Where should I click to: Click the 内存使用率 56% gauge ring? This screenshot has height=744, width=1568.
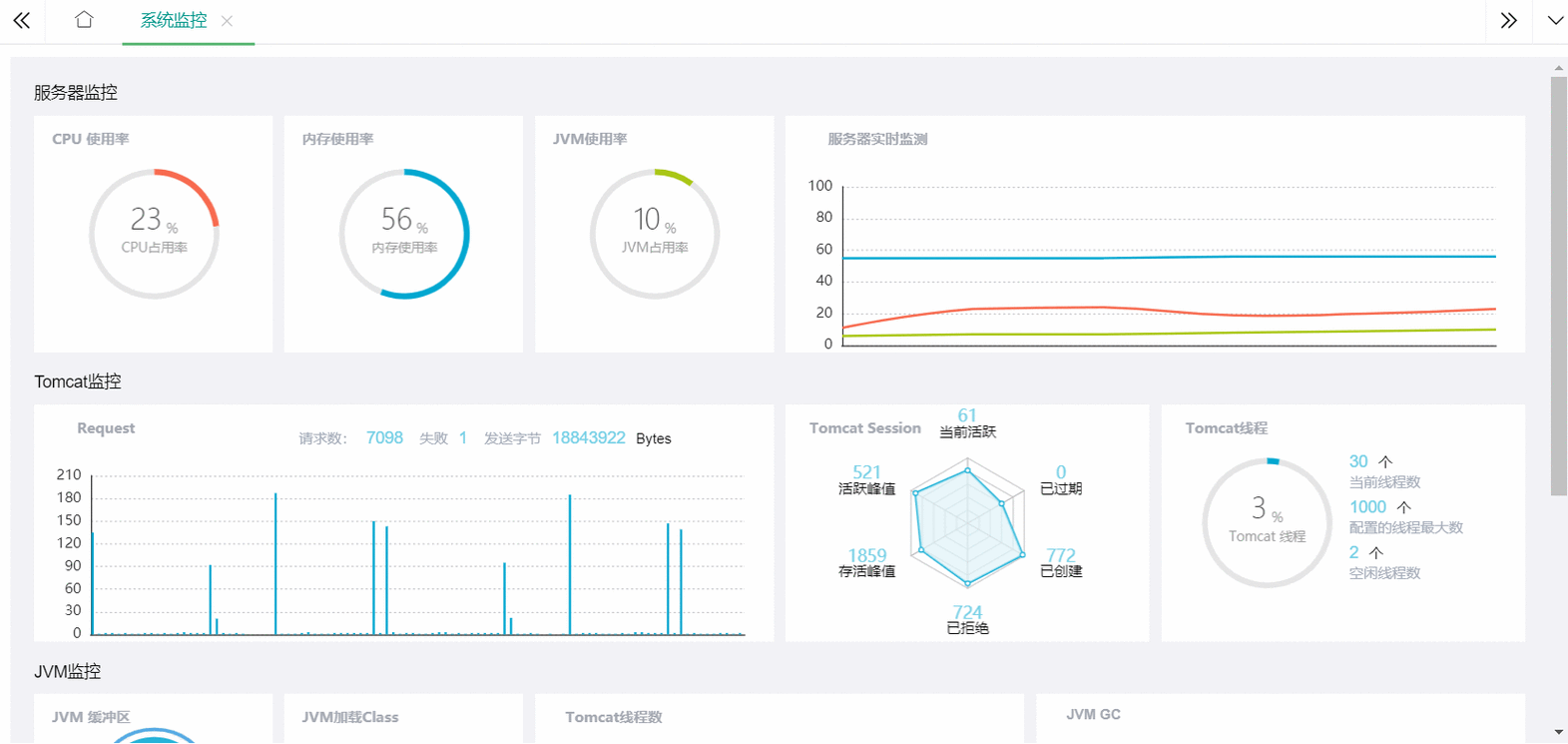coord(404,234)
